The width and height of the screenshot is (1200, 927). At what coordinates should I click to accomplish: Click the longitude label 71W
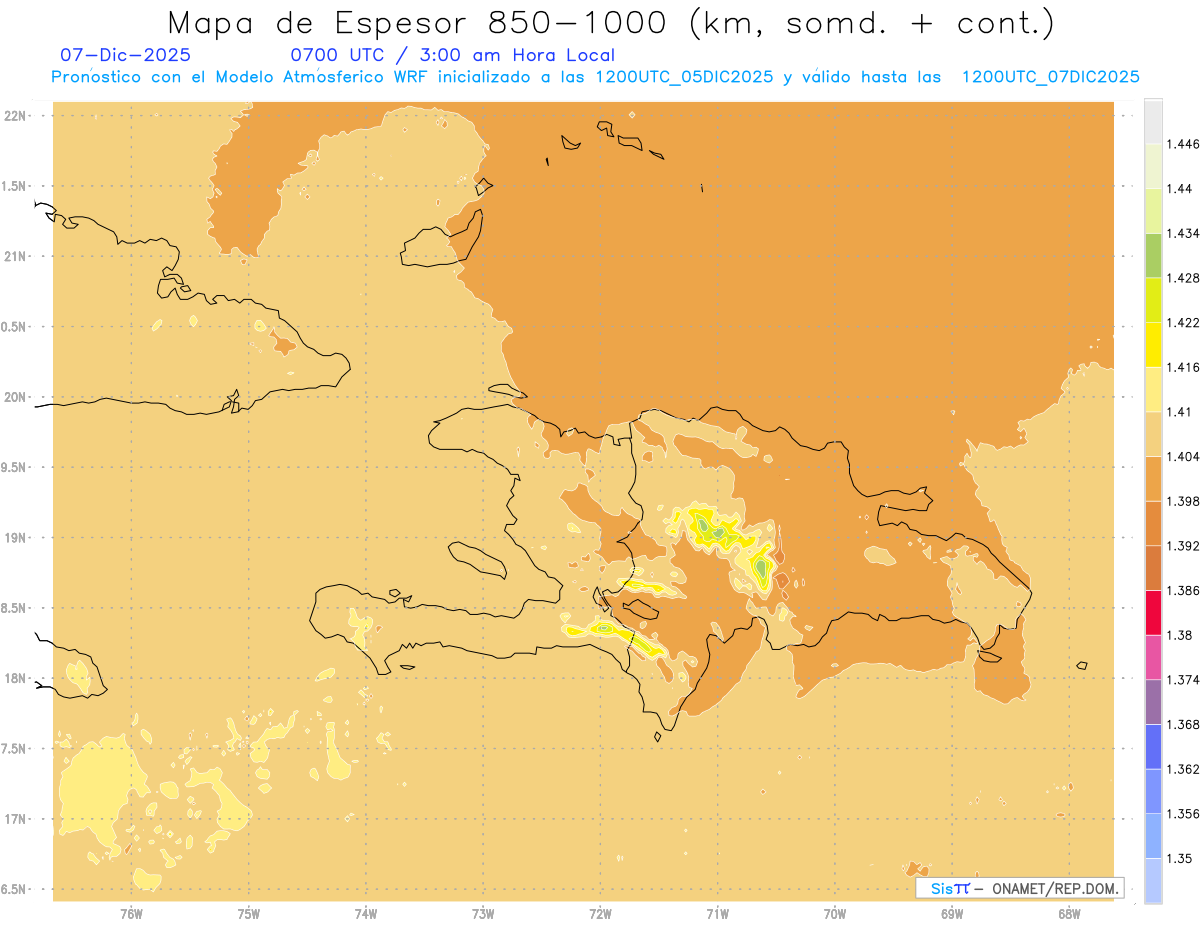pos(717,913)
